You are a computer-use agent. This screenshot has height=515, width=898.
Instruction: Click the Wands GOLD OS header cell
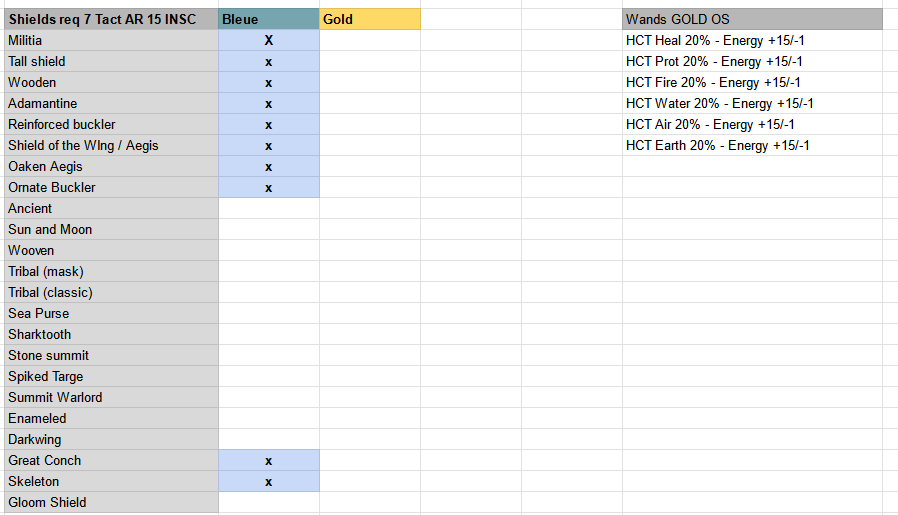click(752, 19)
